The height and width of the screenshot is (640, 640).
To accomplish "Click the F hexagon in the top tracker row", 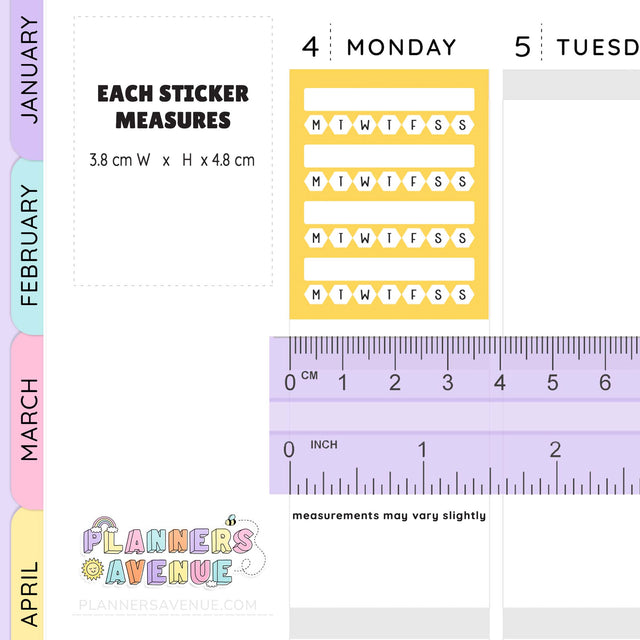I will click(413, 125).
